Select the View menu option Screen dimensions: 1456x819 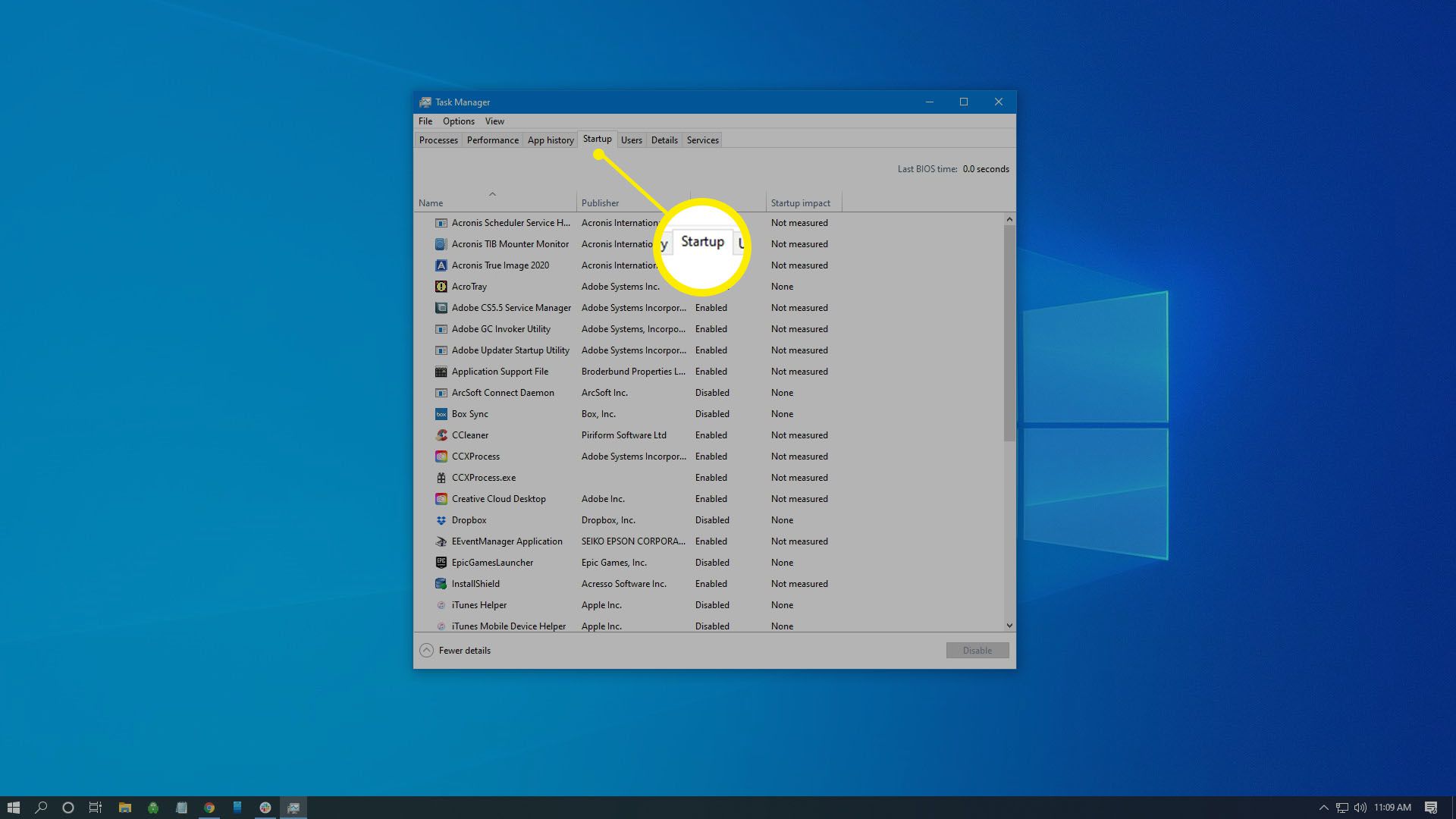[x=494, y=121]
